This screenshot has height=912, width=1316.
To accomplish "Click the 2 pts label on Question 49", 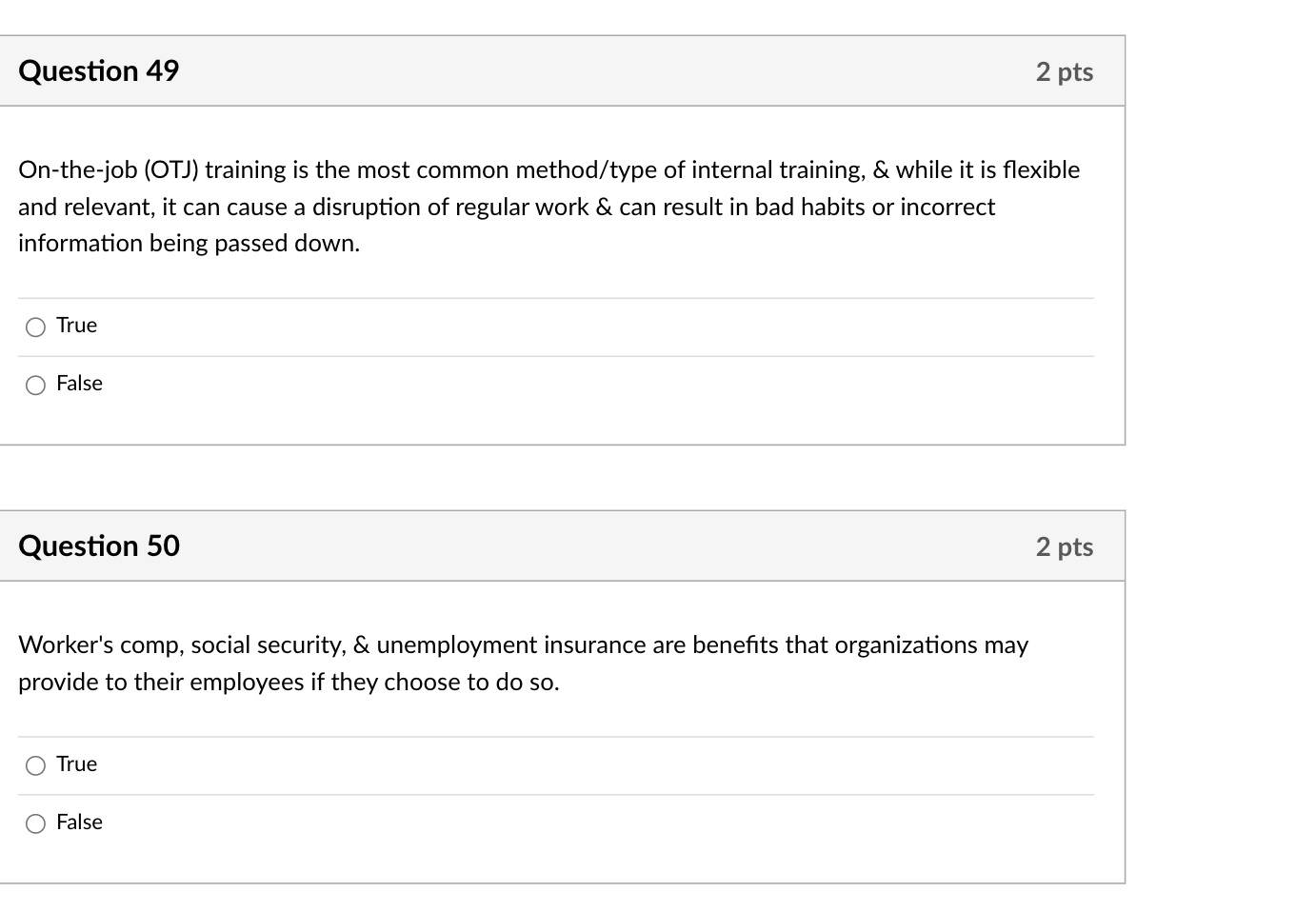I will pyautogui.click(x=1064, y=71).
